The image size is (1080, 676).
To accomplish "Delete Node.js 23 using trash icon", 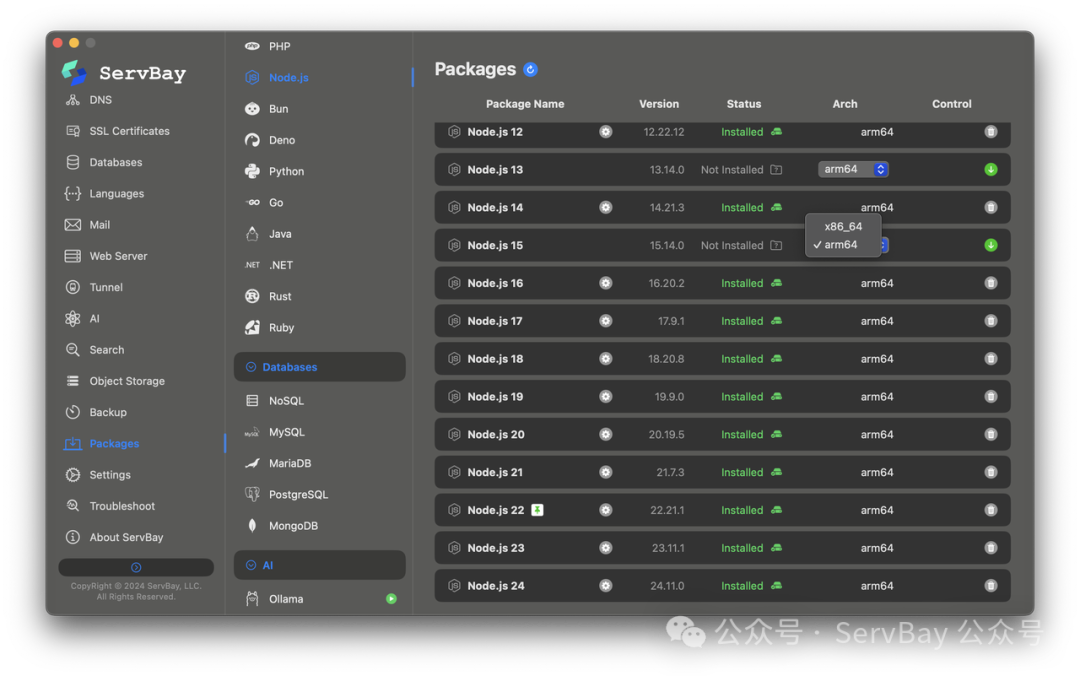I will click(x=990, y=548).
